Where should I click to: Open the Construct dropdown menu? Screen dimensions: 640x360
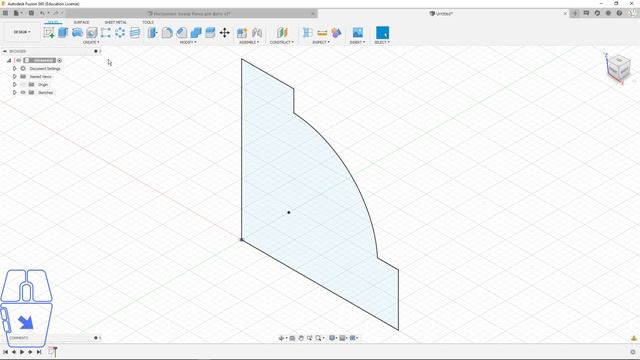coord(282,42)
